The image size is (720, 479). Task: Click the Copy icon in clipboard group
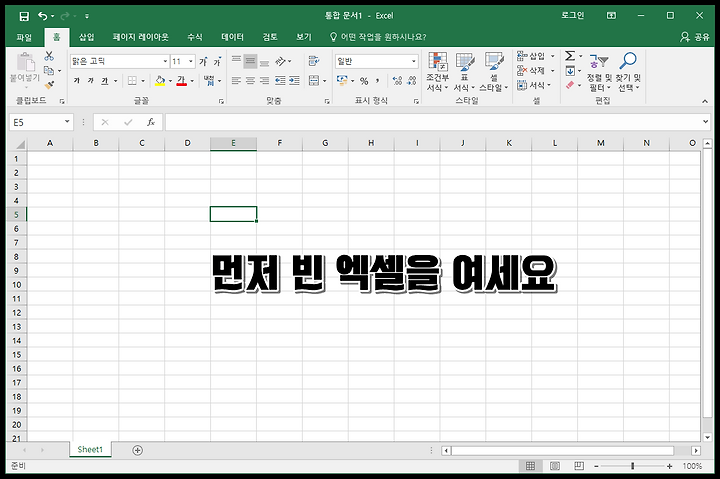click(49, 70)
